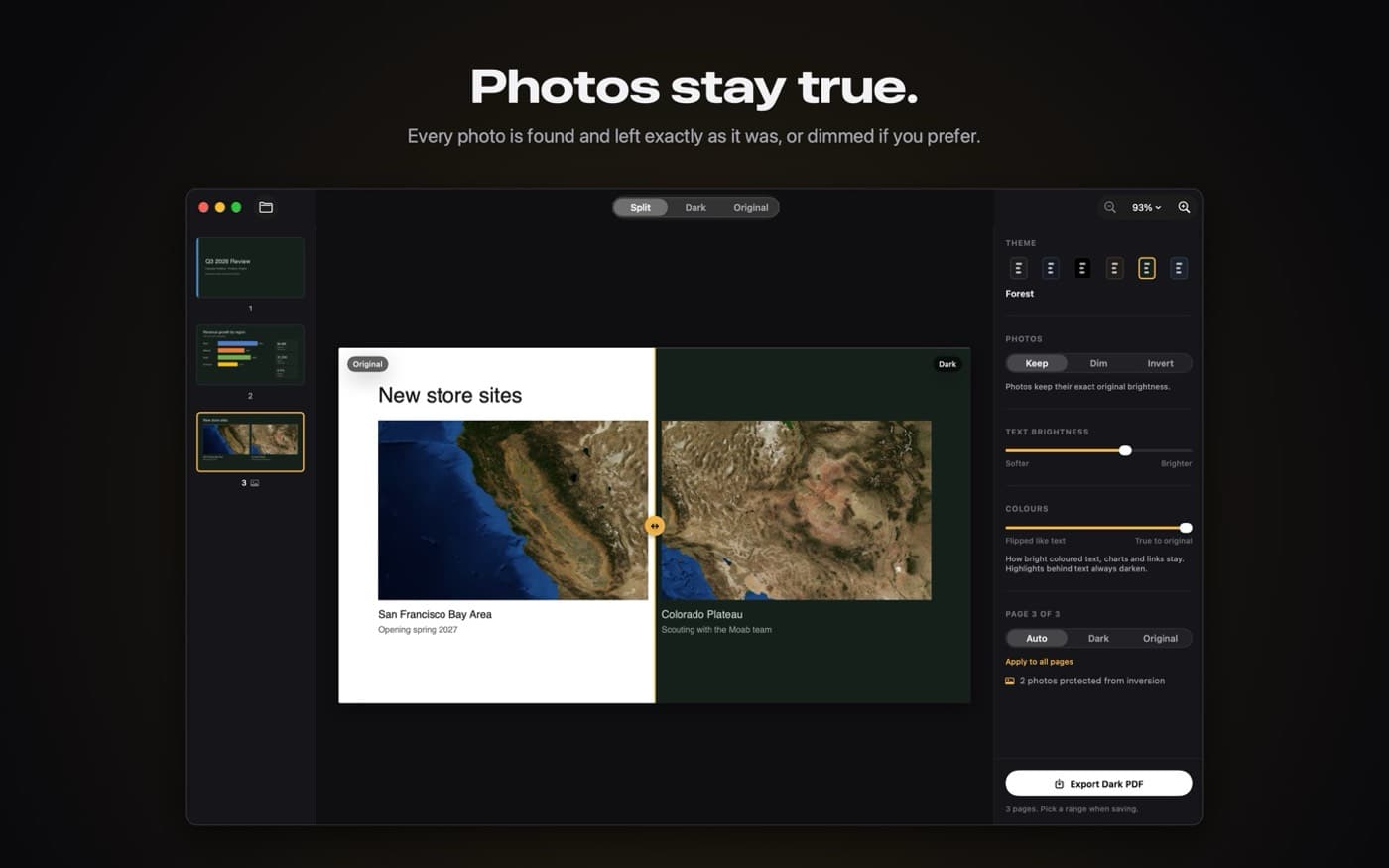Screen dimensions: 1389x868
Task: Select the first theme swatch
Action: (x=1018, y=268)
